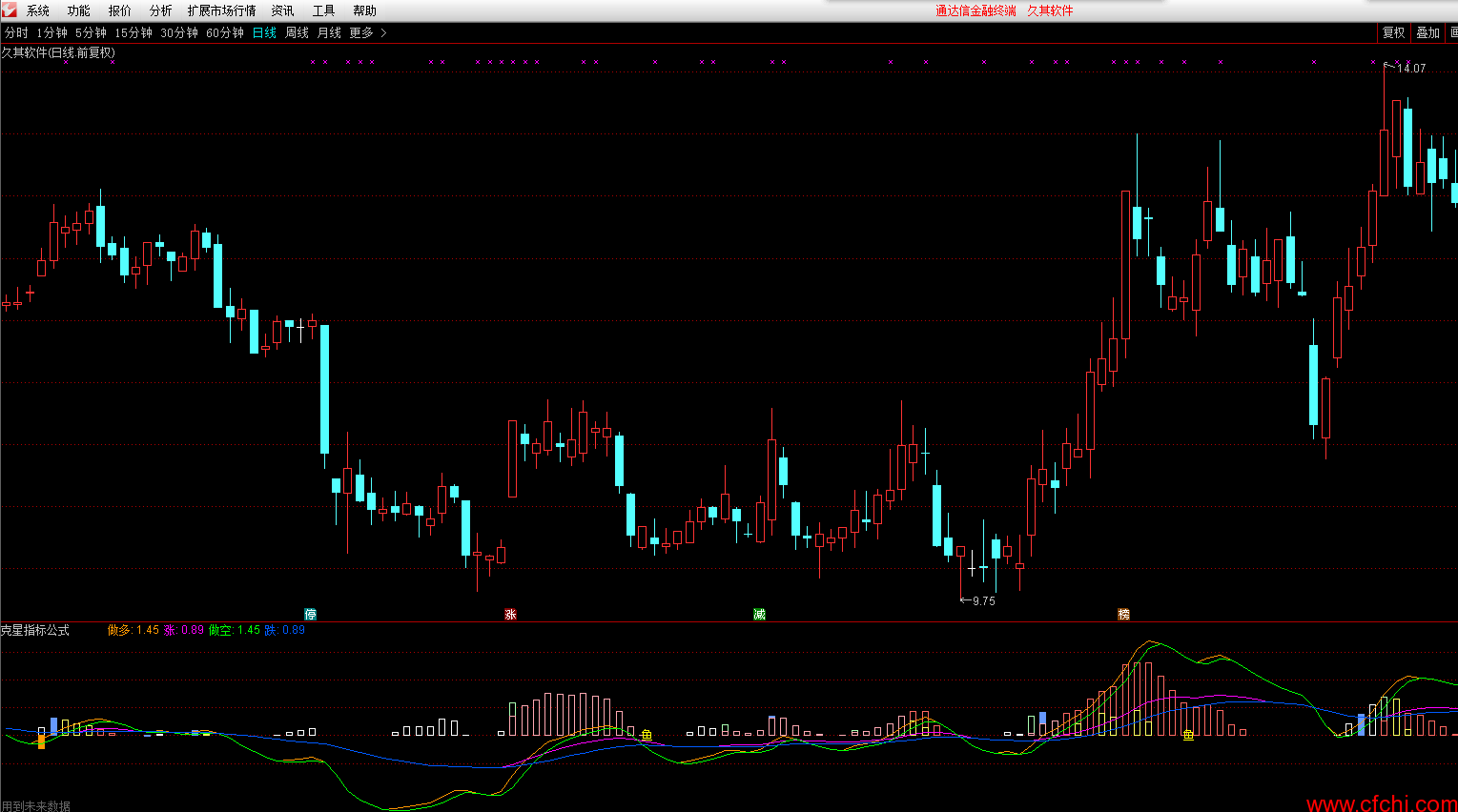This screenshot has height=812, width=1458.
Task: Click the 涨: 0.89 indicator value
Action: [x=184, y=630]
